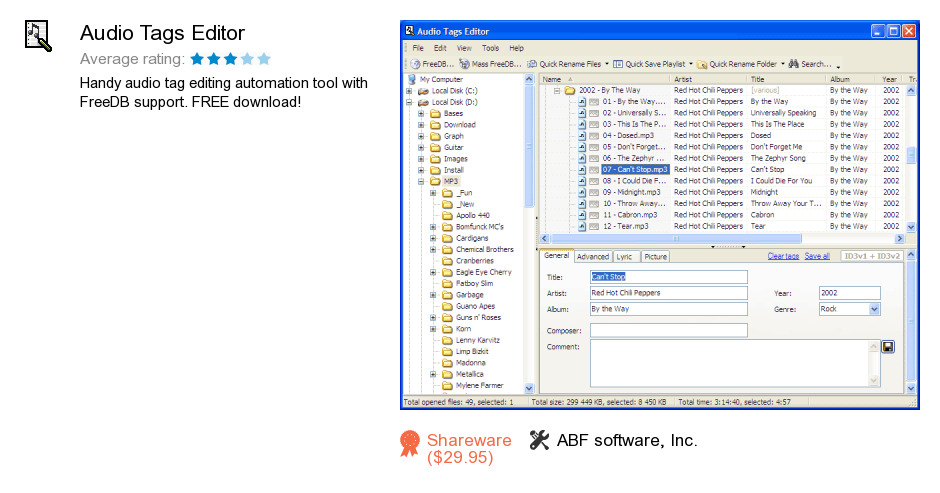940x493 pixels.
Task: Switch to the Advanced tab
Action: 593,257
